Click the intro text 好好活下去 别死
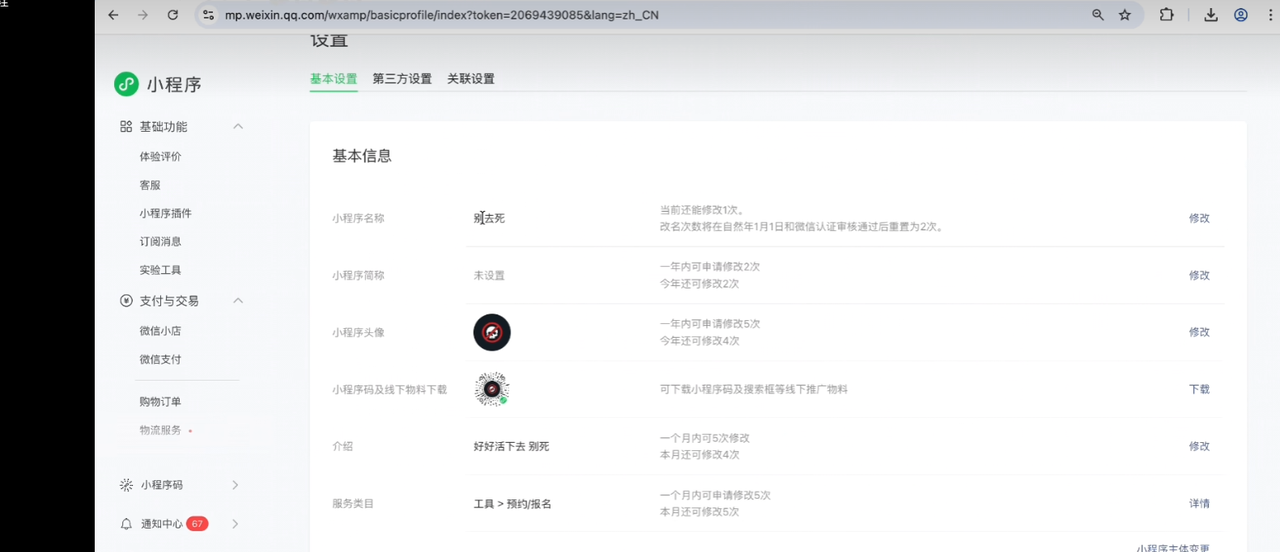 pyautogui.click(x=511, y=446)
